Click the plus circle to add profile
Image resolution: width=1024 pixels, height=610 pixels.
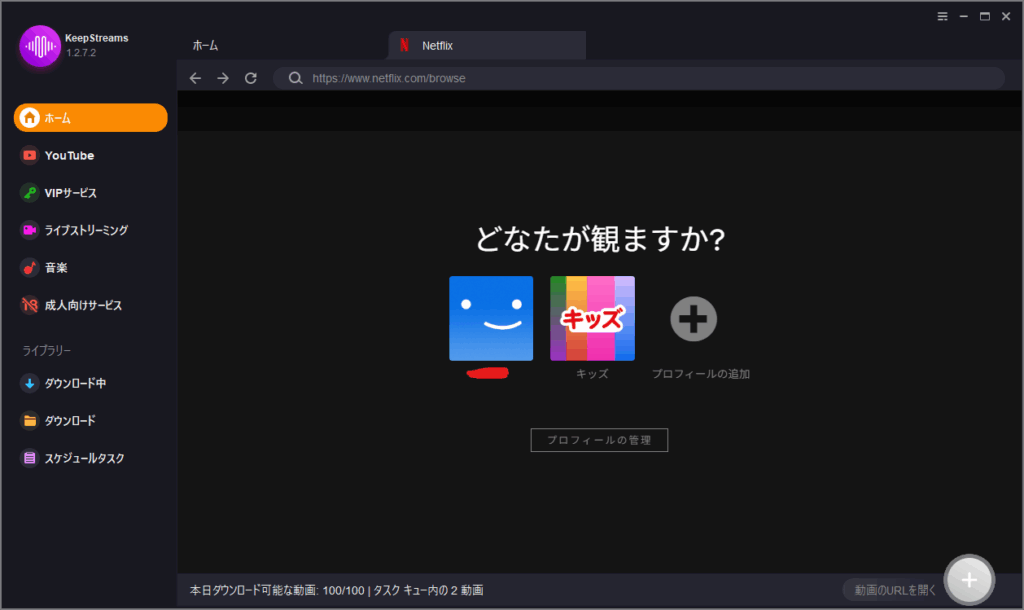coord(694,319)
